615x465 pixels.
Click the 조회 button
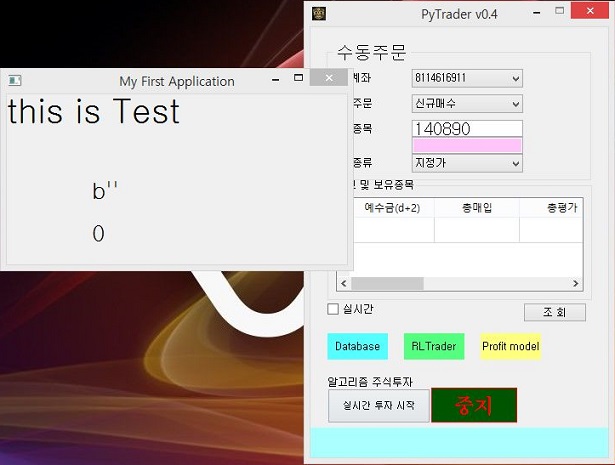(555, 312)
